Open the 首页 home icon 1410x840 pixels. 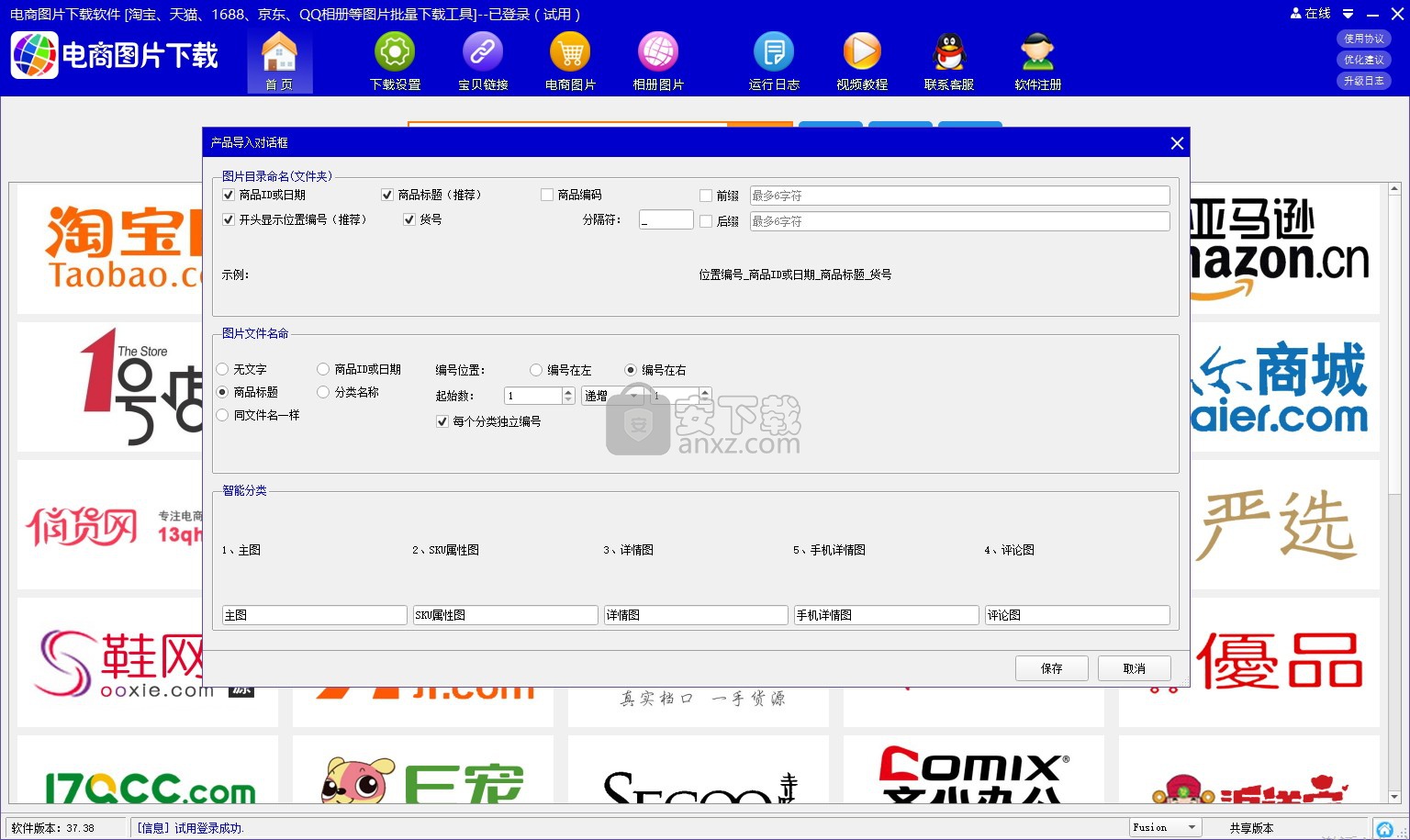(x=279, y=61)
